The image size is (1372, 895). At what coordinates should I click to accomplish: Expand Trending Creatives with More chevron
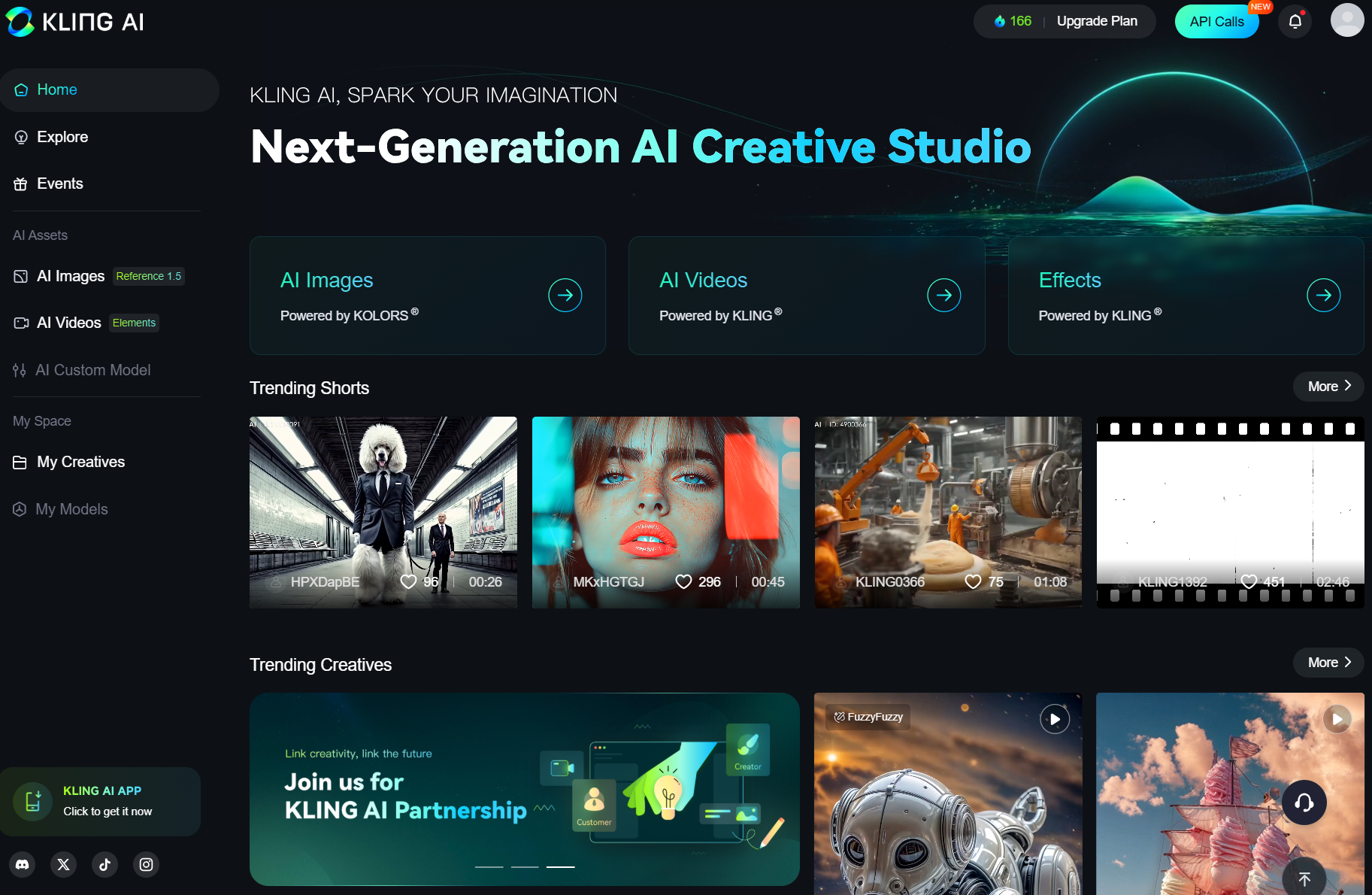click(1328, 663)
